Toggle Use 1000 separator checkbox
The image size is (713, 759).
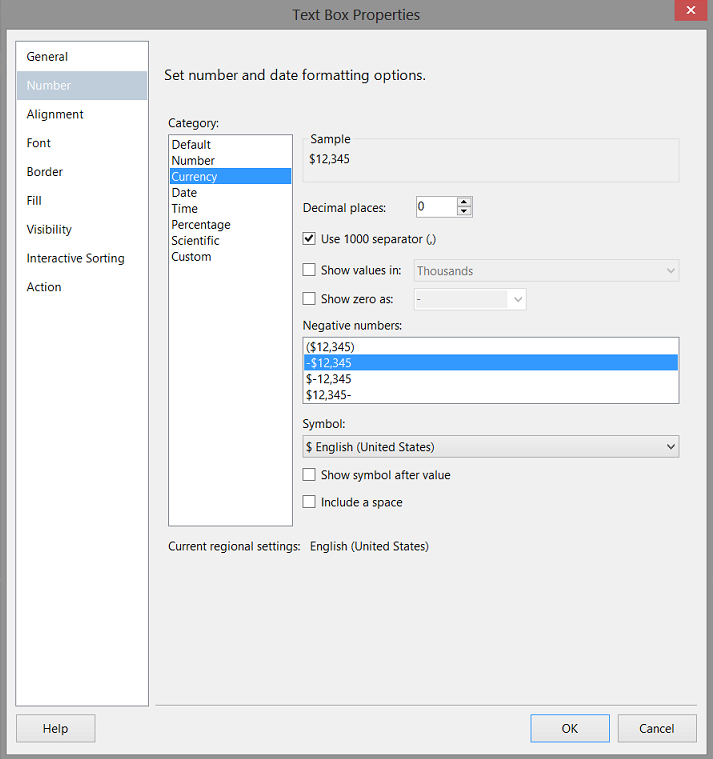pyautogui.click(x=309, y=239)
